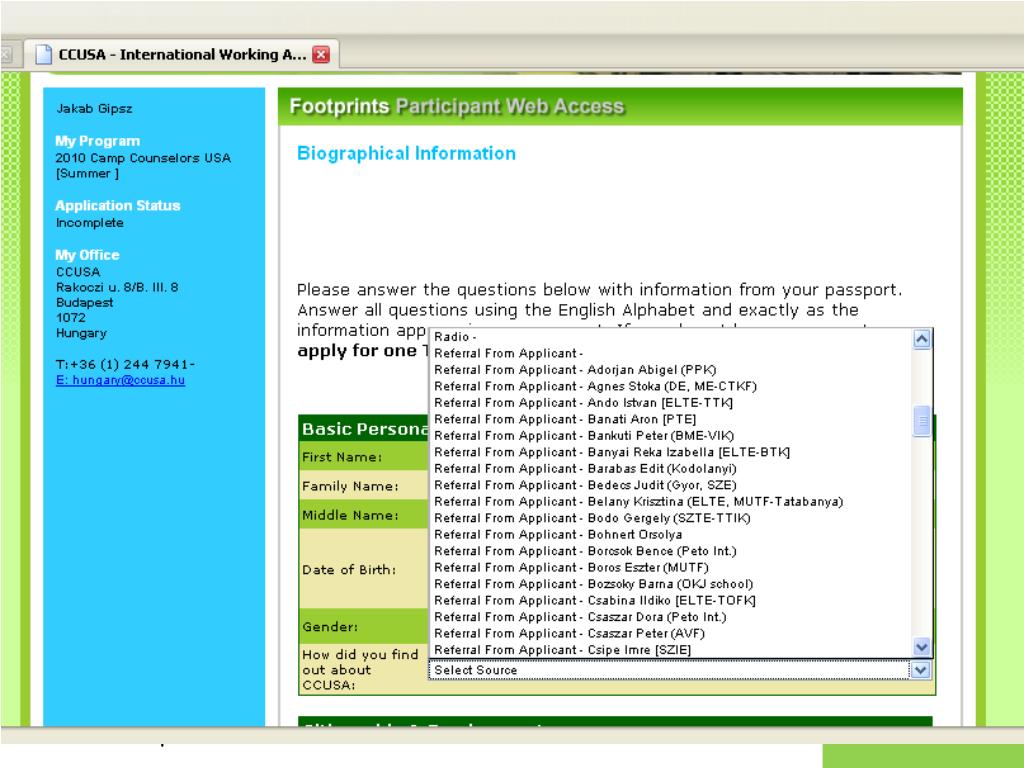Open the hungary@ccusa.hu email link
1024x768 pixels.
(120, 380)
